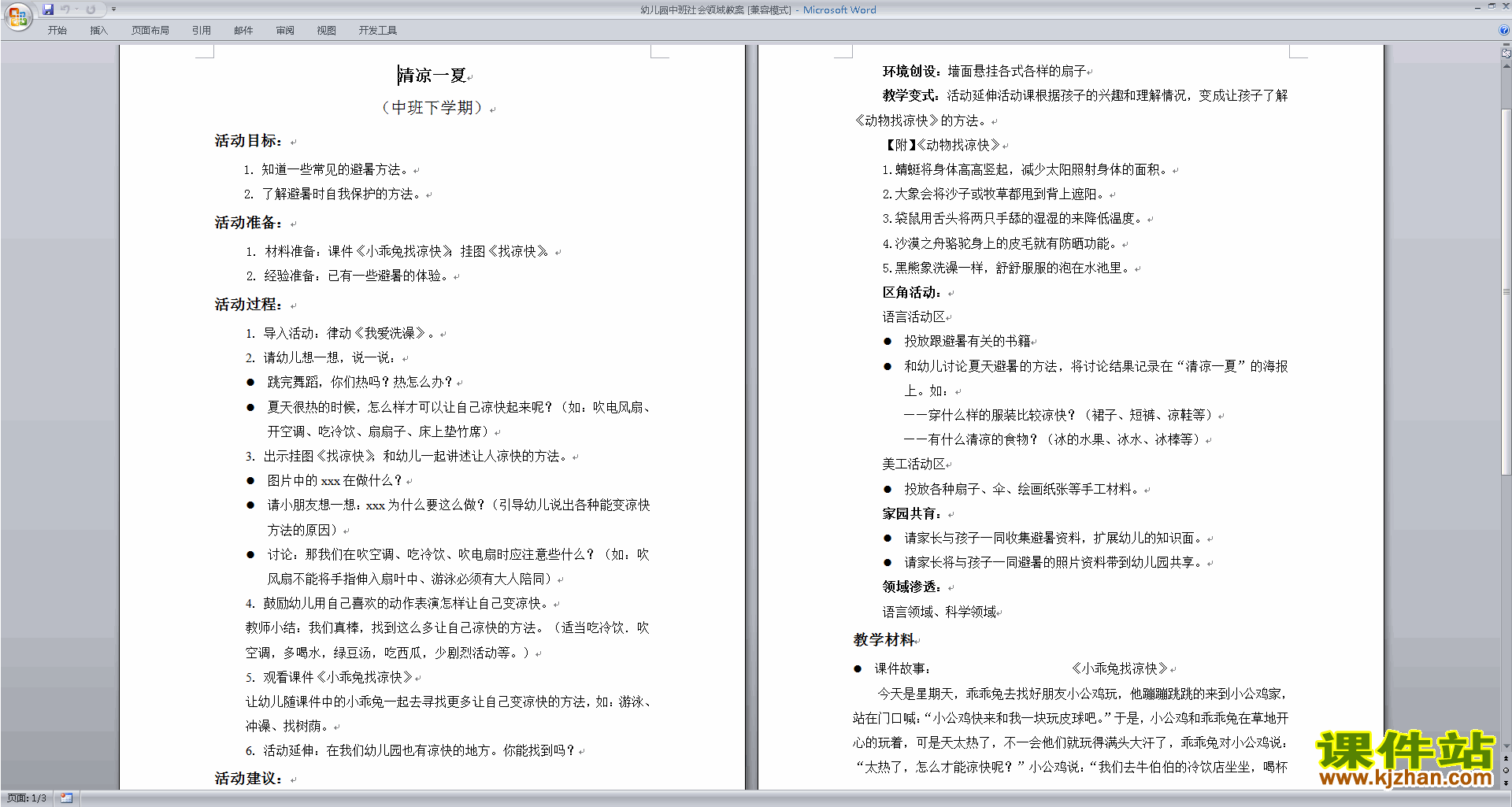
Task: Click the macro recording icon in status bar
Action: 66,798
